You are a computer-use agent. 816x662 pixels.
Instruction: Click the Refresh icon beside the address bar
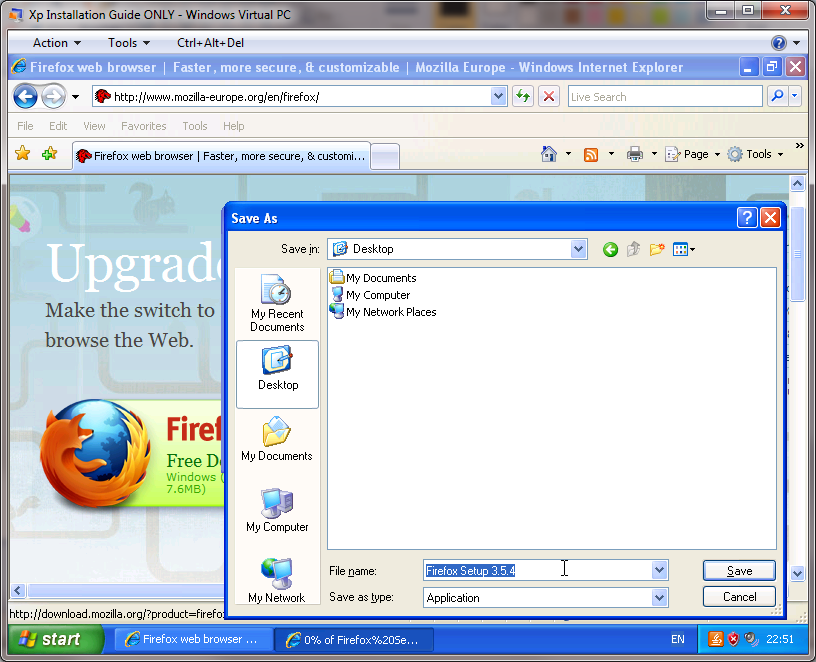[522, 96]
